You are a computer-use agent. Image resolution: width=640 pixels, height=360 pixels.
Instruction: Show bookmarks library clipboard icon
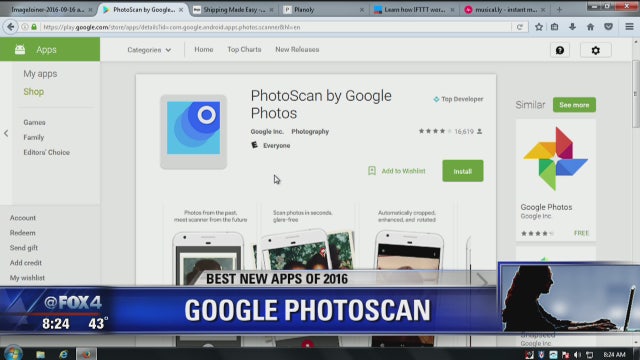click(x=554, y=27)
